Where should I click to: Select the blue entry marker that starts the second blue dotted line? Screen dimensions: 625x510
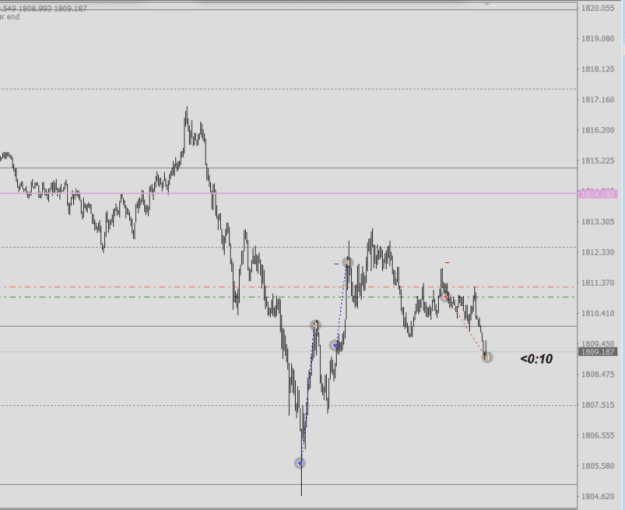[x=335, y=345]
